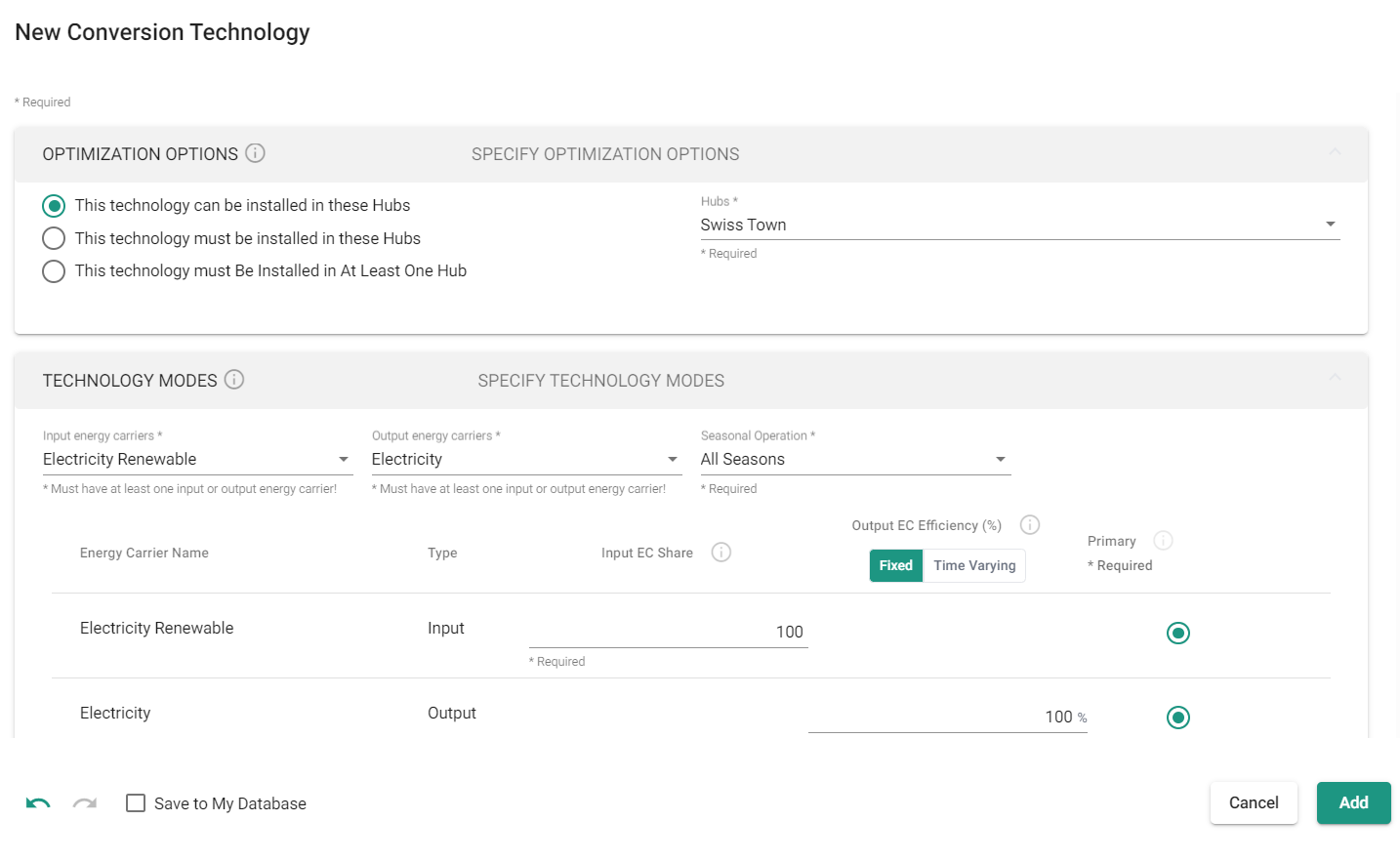Click the Primary column info icon
The width and height of the screenshot is (1400, 862).
pos(1163,541)
